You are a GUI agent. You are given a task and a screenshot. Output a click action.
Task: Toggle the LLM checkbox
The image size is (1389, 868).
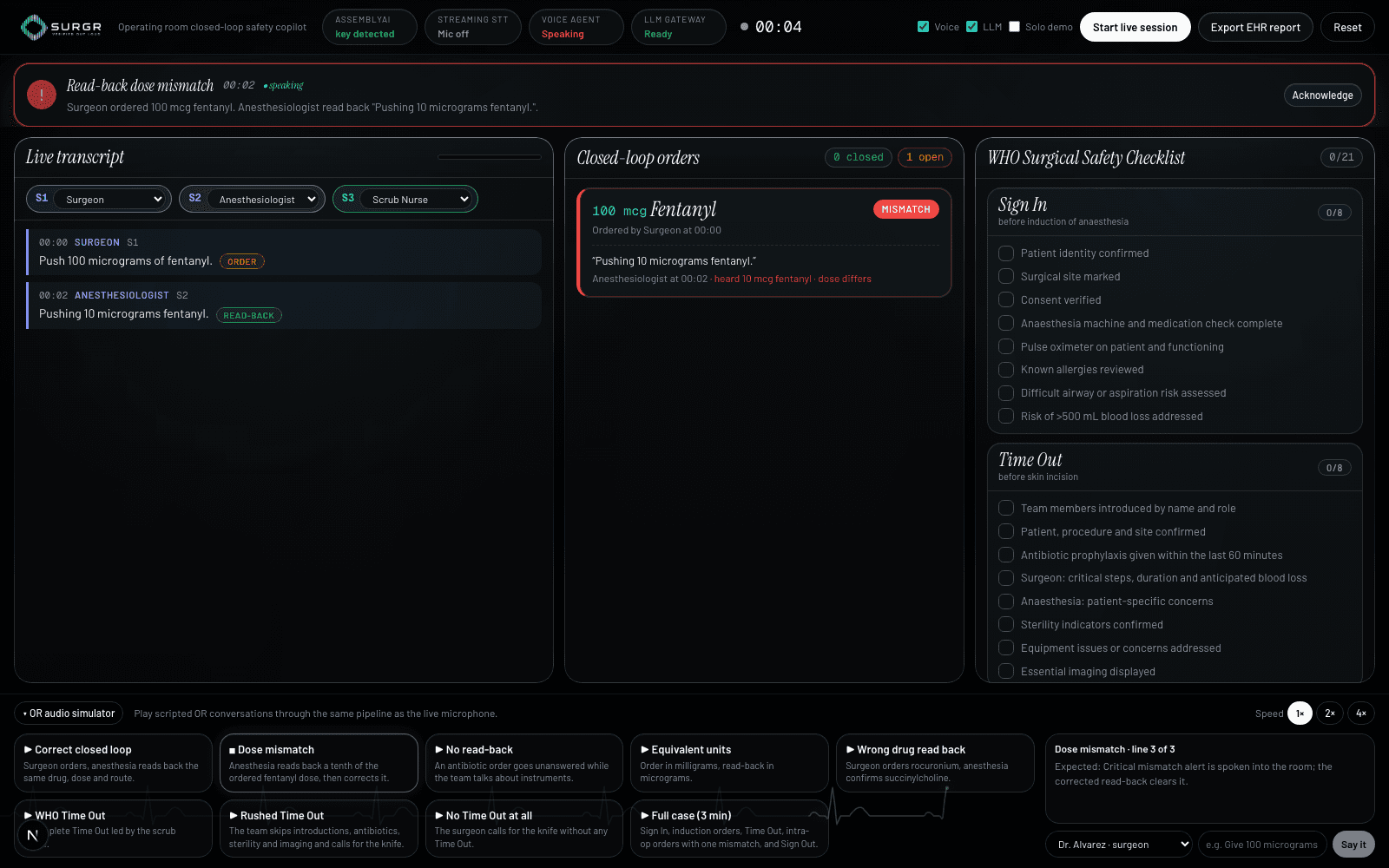pos(971,27)
